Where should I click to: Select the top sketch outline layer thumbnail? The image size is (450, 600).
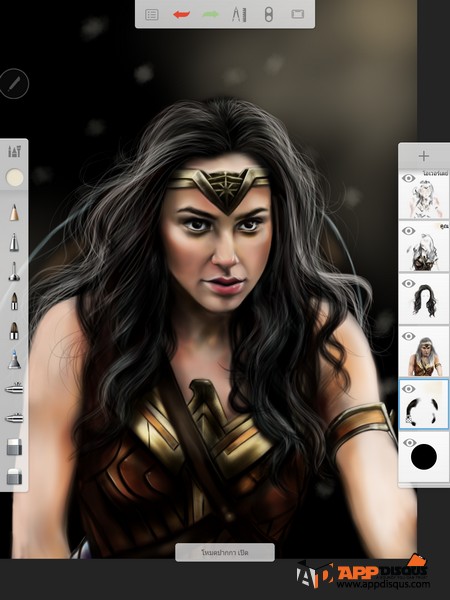(x=424, y=195)
